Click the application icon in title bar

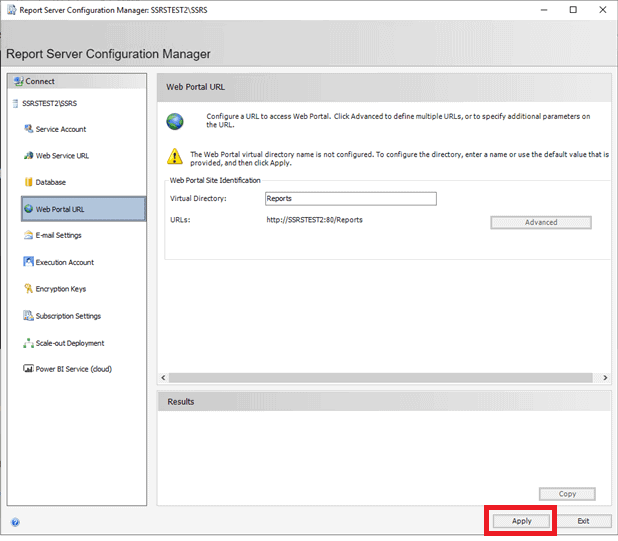coord(11,10)
